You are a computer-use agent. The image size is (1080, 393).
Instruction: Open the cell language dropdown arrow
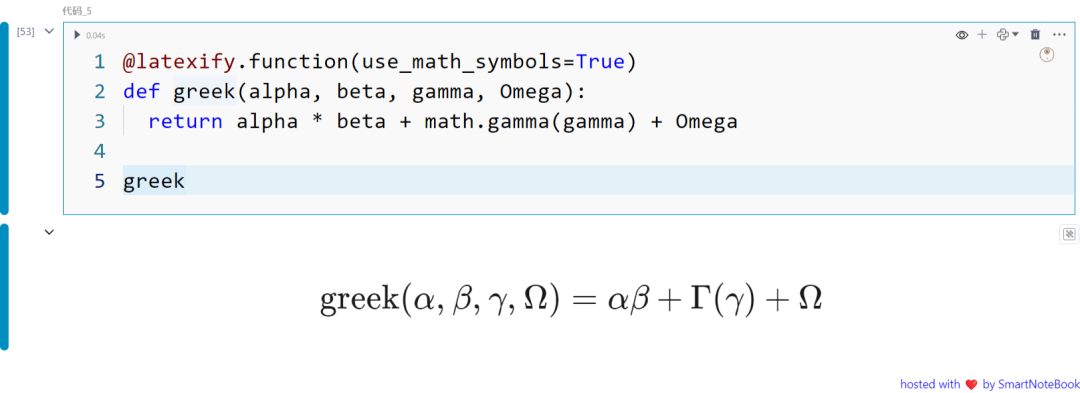(1016, 34)
